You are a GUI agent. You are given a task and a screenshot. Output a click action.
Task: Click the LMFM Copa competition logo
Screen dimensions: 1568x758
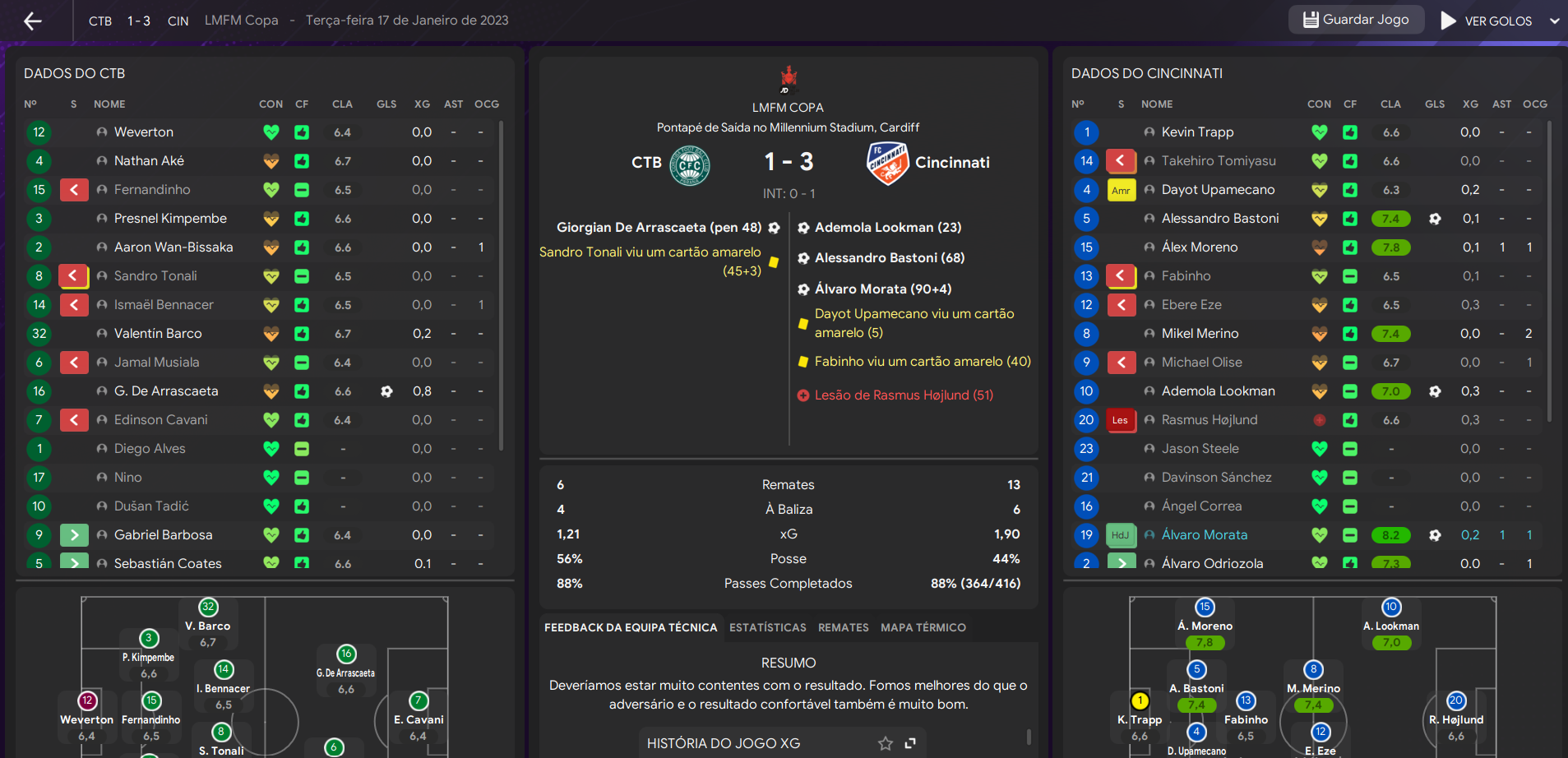coord(789,80)
